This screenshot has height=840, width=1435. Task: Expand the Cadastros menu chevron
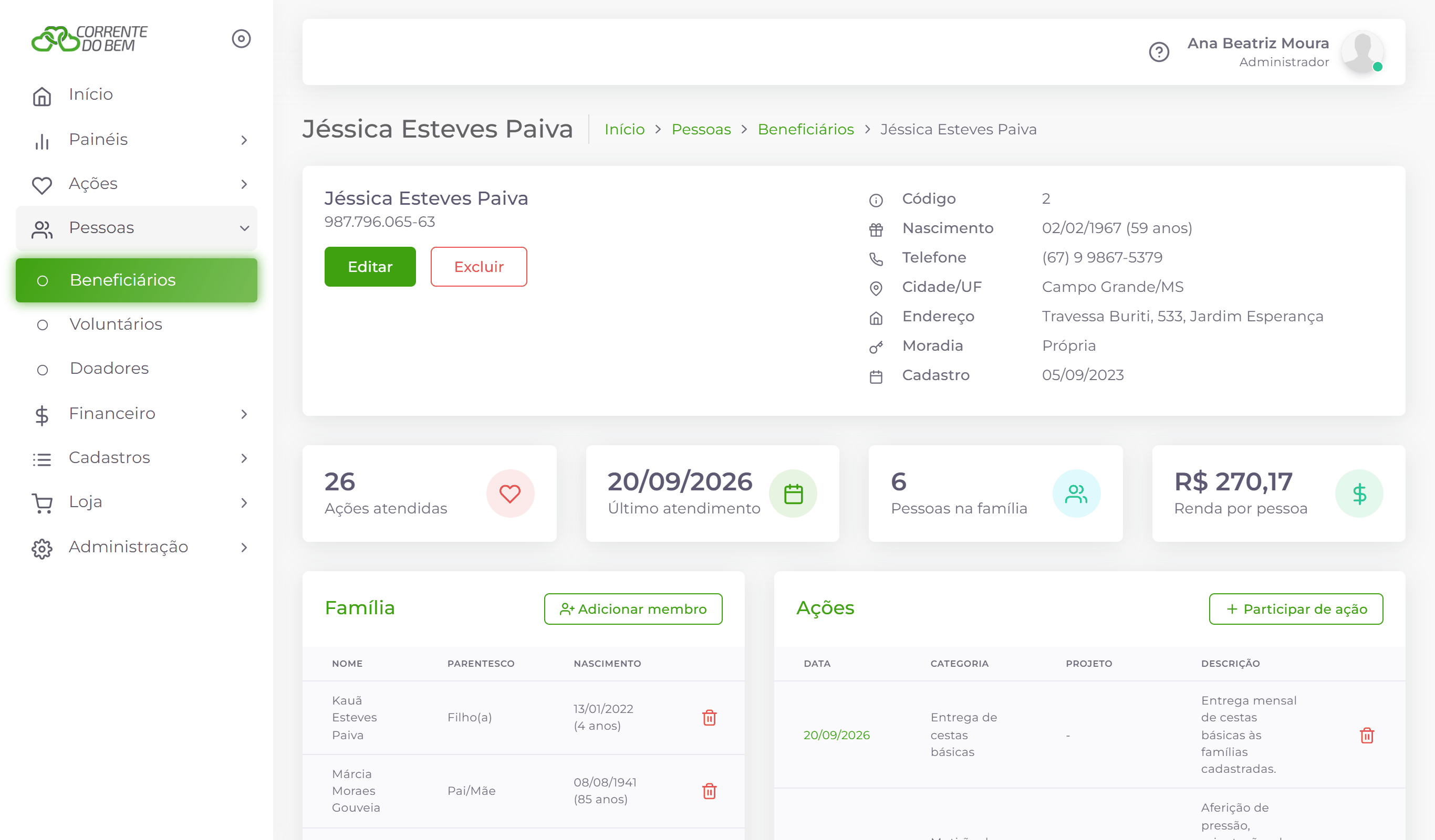coord(244,458)
